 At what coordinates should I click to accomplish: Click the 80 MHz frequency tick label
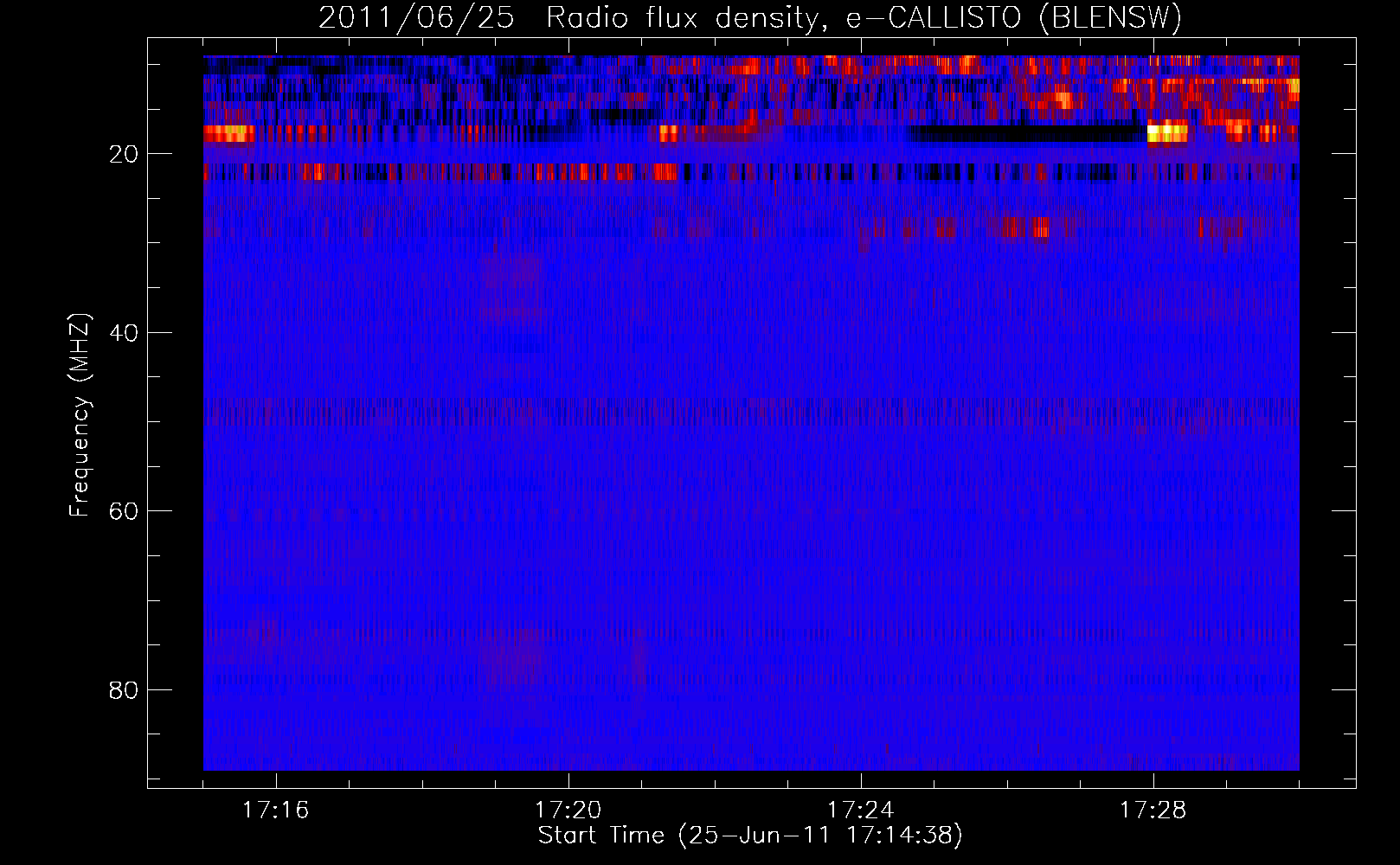[x=125, y=690]
